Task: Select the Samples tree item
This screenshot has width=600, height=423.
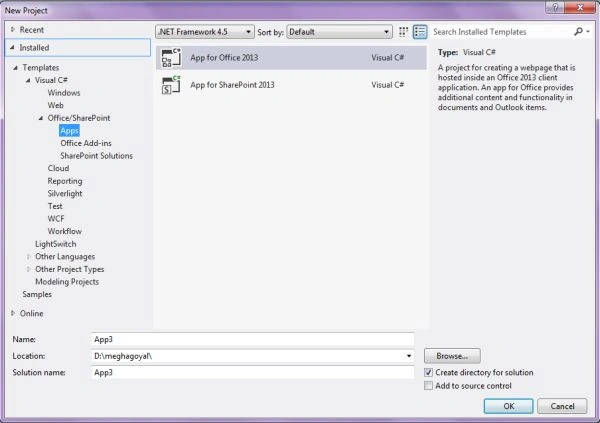Action: 37,294
